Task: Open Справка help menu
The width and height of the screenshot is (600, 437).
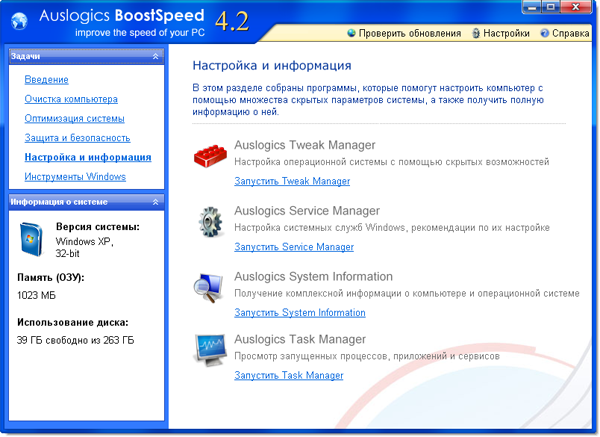Action: (570, 33)
